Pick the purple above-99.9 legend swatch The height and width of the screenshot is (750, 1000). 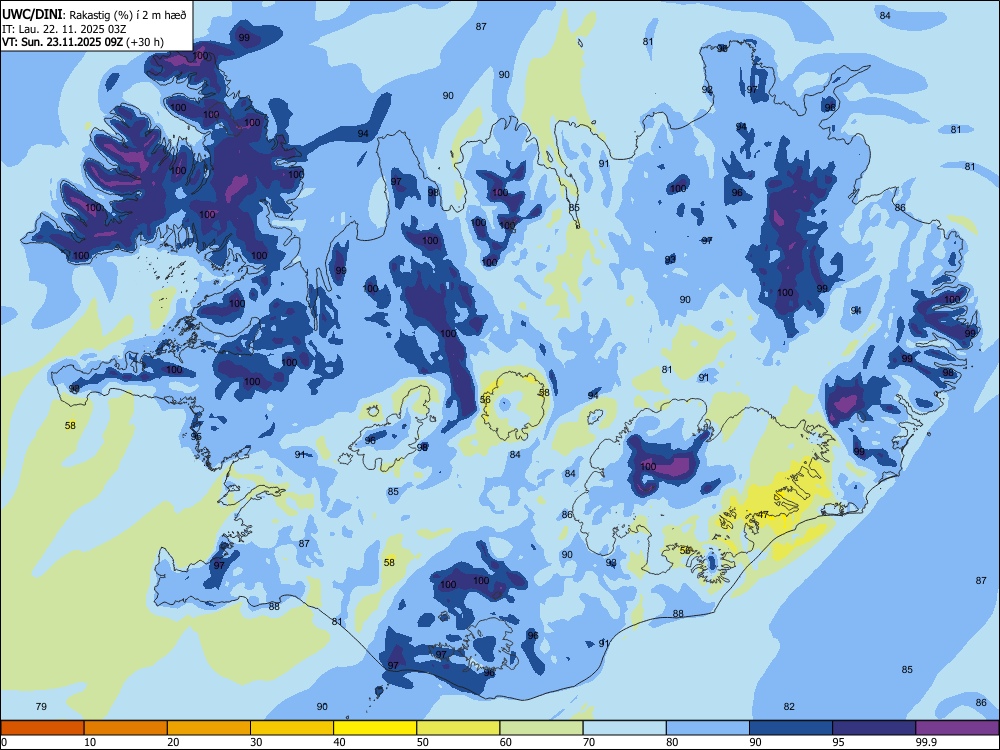(x=957, y=728)
